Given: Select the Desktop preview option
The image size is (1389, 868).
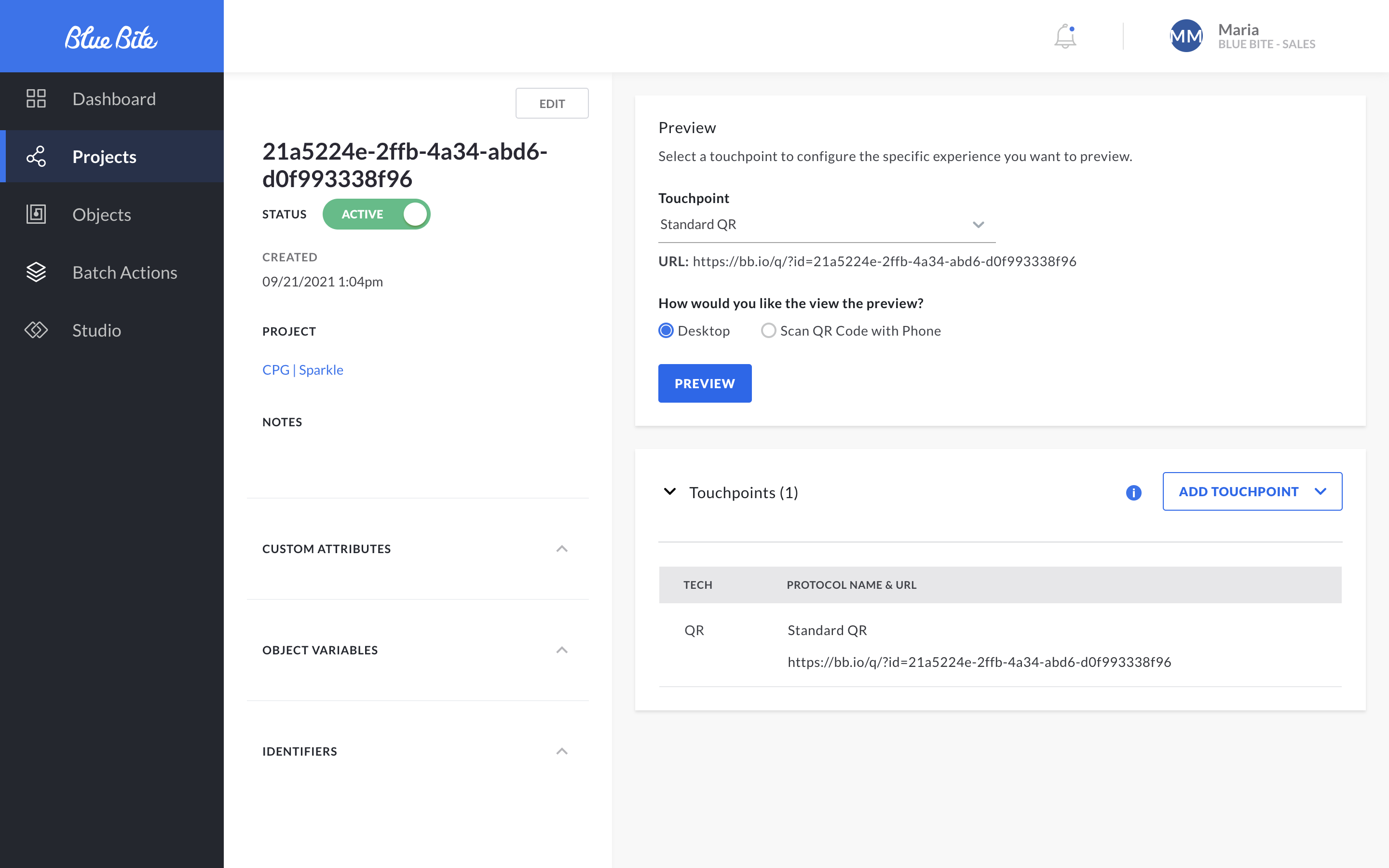Looking at the screenshot, I should [x=666, y=331].
